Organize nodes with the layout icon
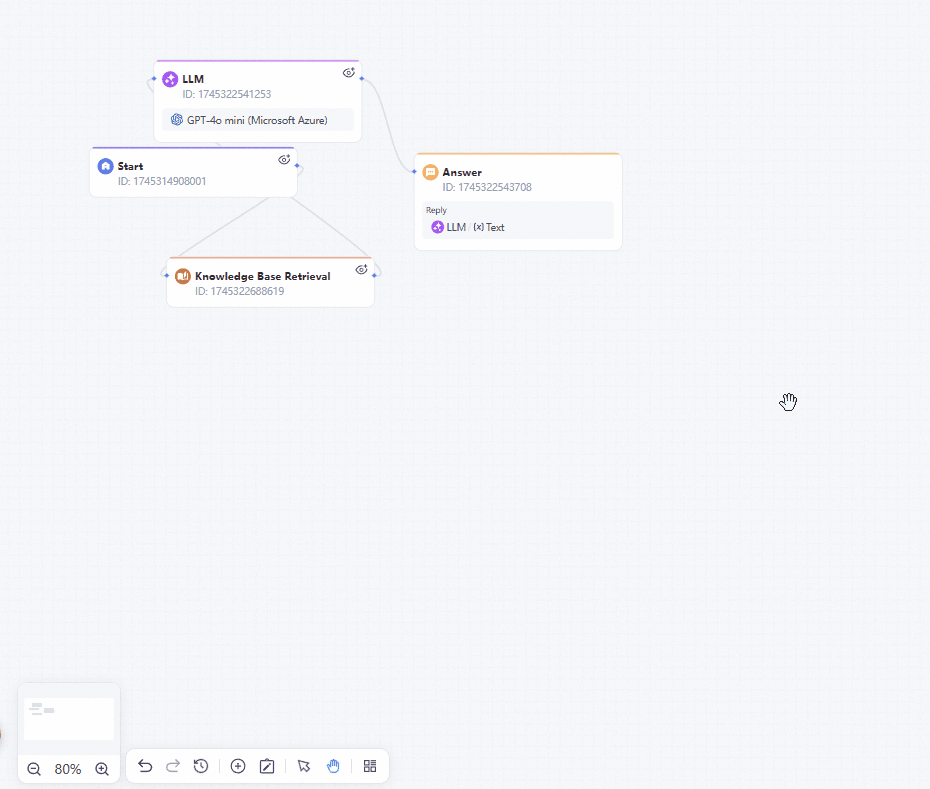Screen dimensions: 930x789 coord(370,766)
